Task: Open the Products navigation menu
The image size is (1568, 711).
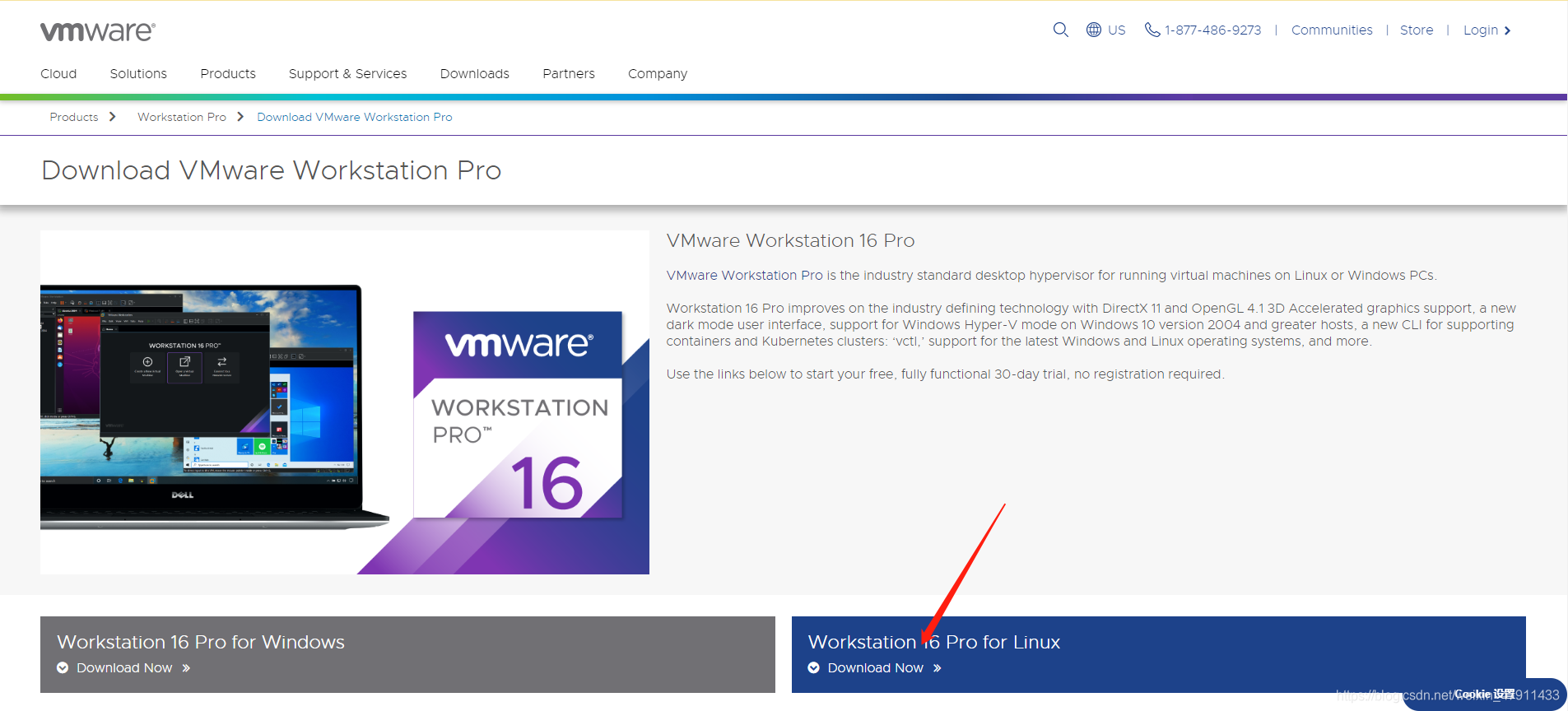Action: tap(228, 73)
